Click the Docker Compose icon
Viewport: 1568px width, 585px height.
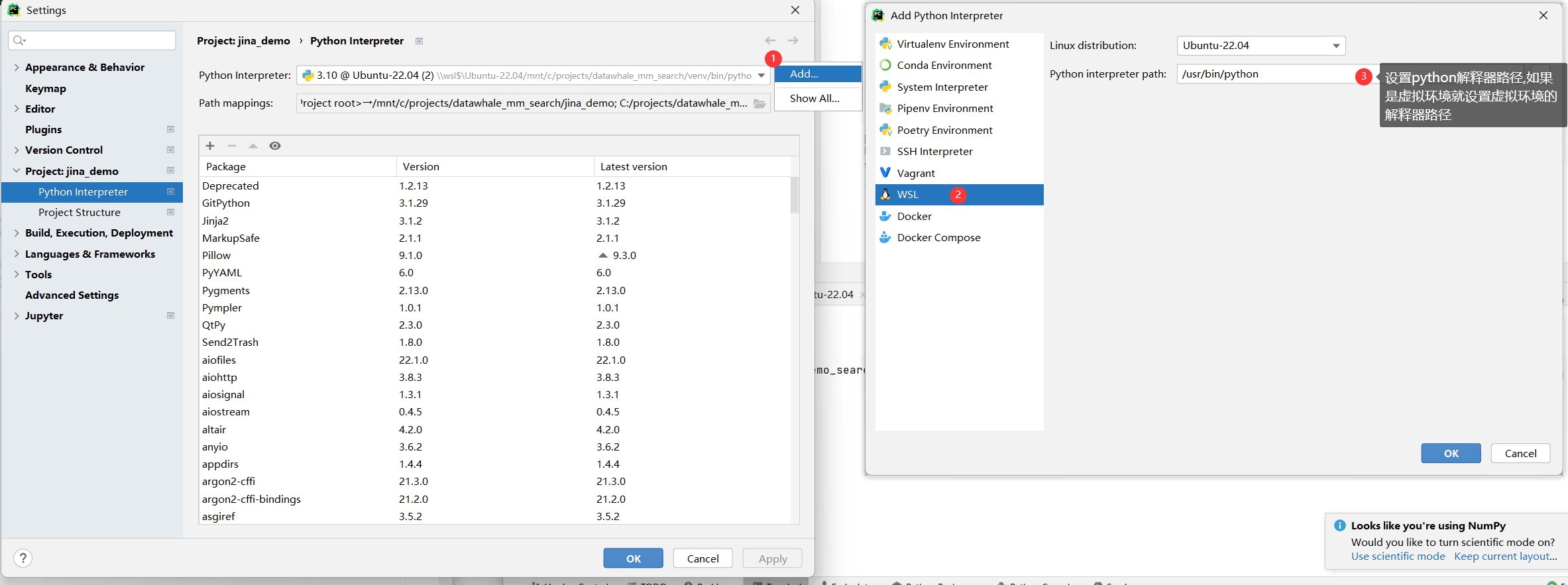[885, 237]
